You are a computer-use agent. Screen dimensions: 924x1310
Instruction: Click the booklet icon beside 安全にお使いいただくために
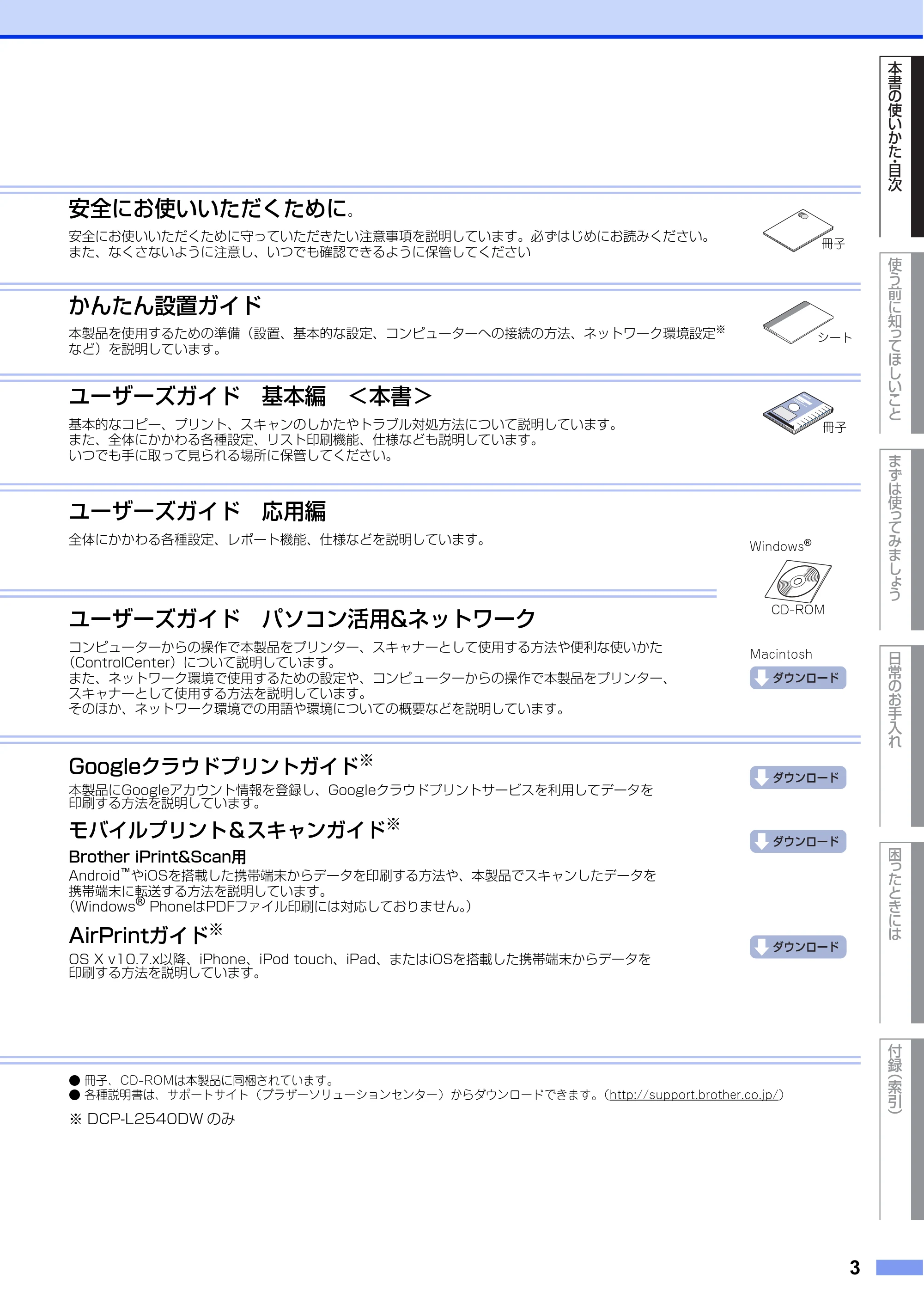point(797,231)
